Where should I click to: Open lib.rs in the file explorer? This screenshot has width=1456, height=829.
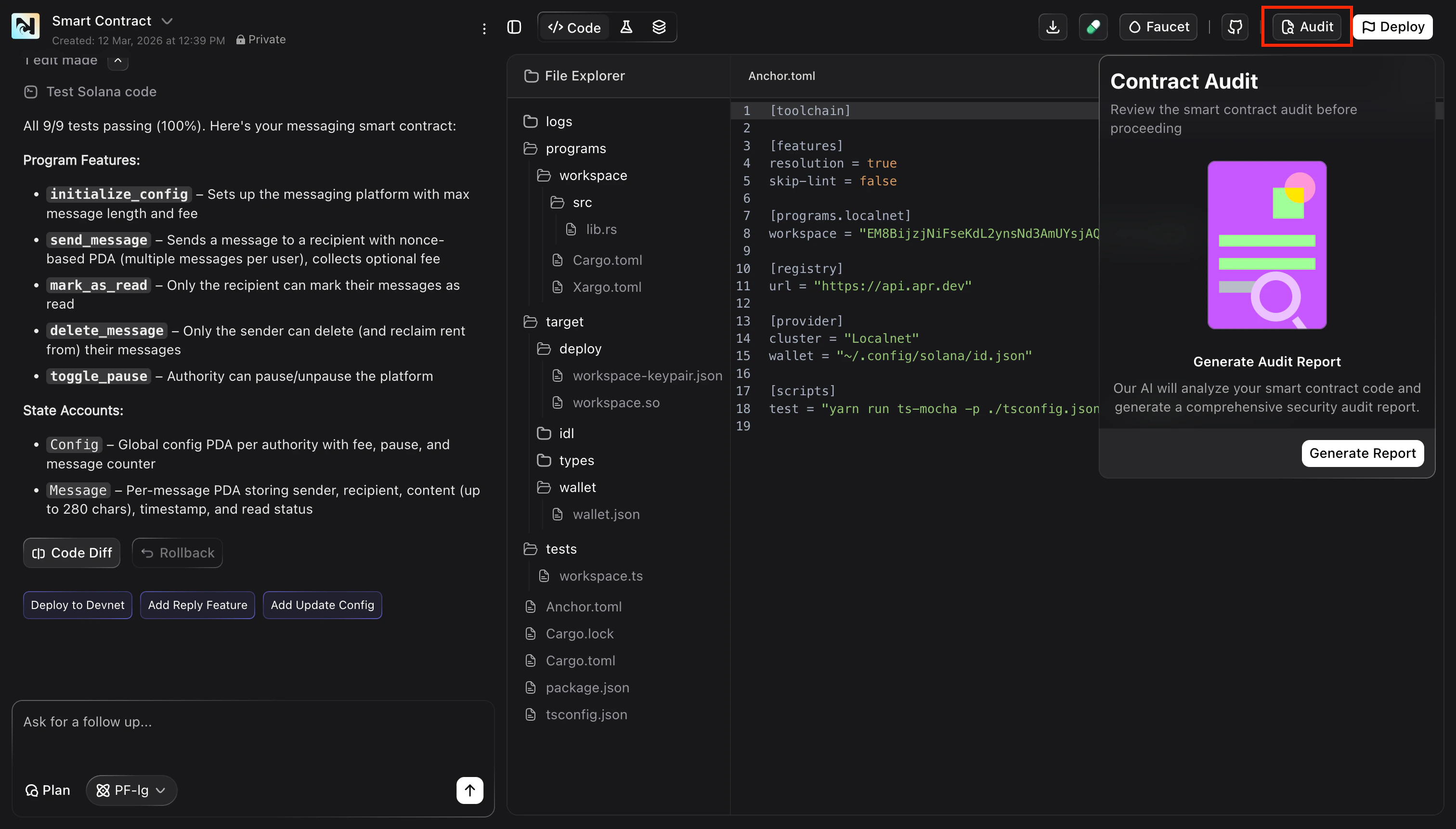tap(601, 229)
